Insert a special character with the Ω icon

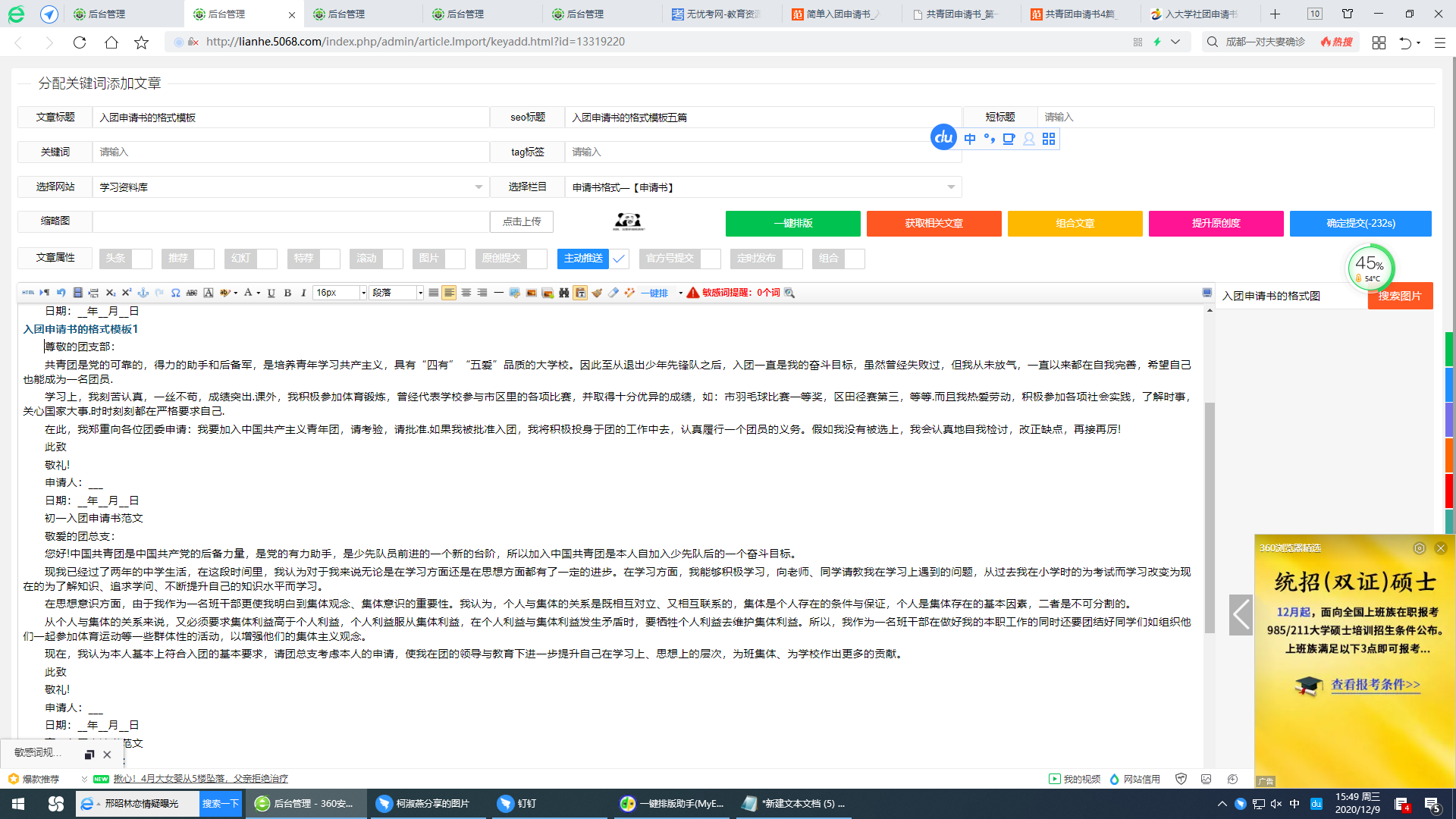(x=175, y=292)
